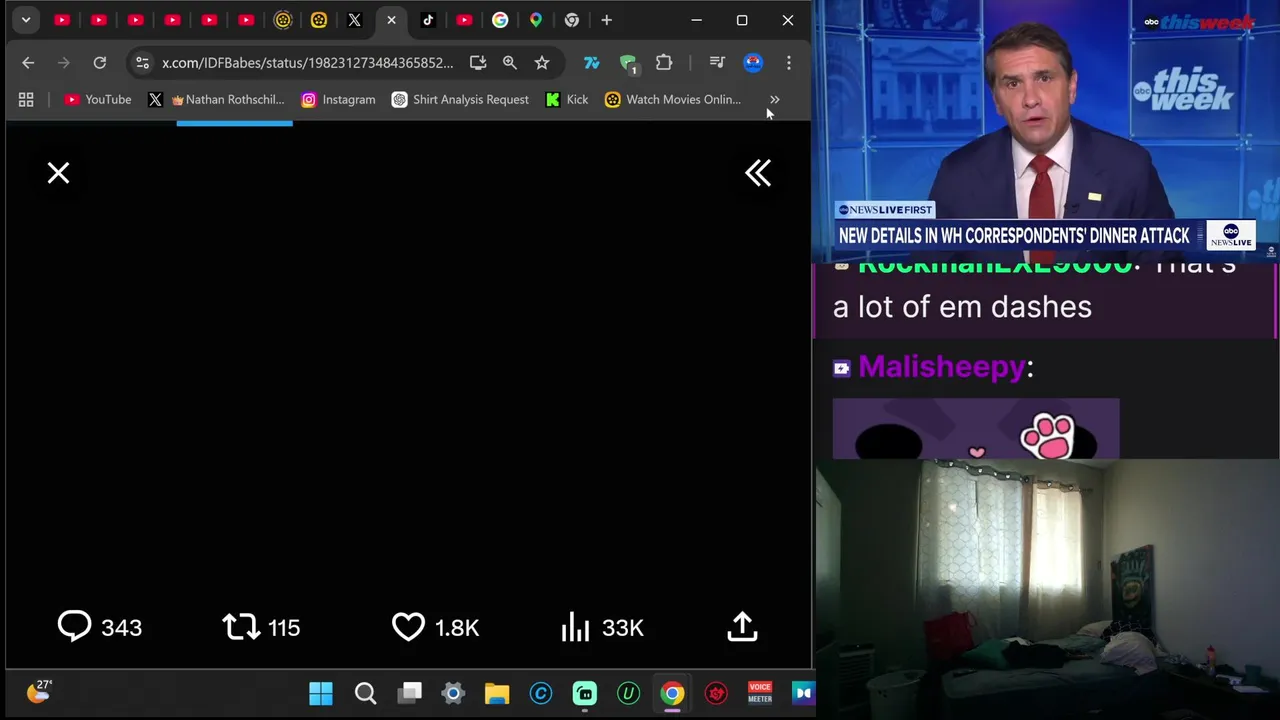The height and width of the screenshot is (720, 1280).
Task: Open the tab search dropdown arrow
Action: [26, 20]
